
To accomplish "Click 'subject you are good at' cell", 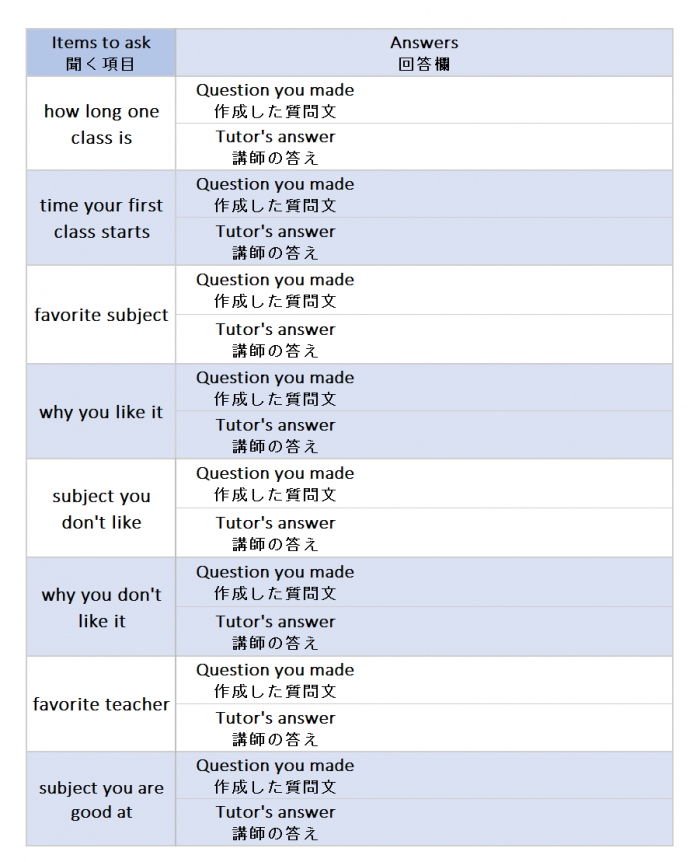I will tap(101, 800).
